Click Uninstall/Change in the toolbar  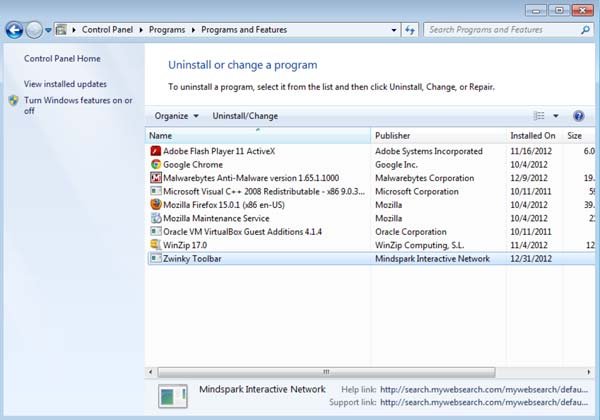pyautogui.click(x=245, y=116)
